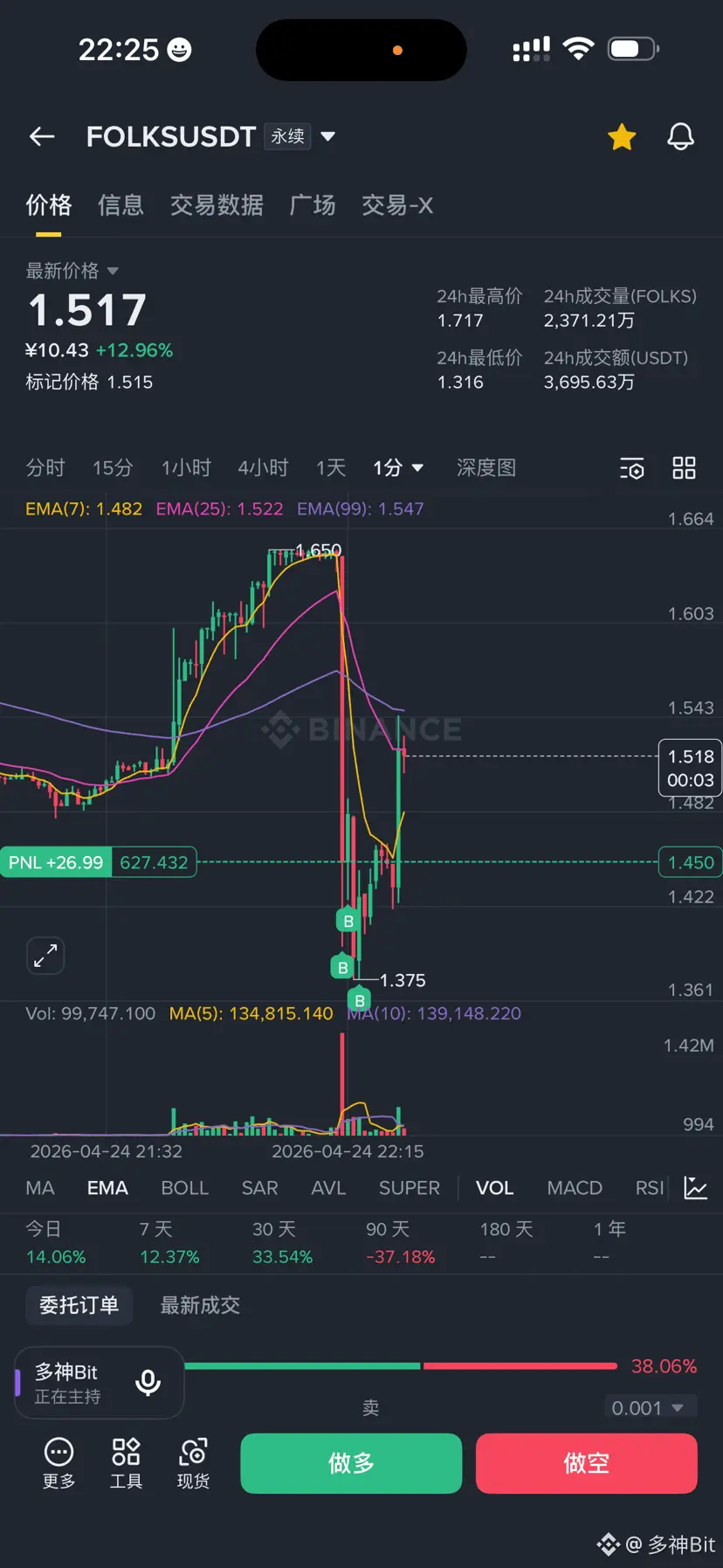
Task: Tap the uppermost of the three B buy markers
Action: 348,921
